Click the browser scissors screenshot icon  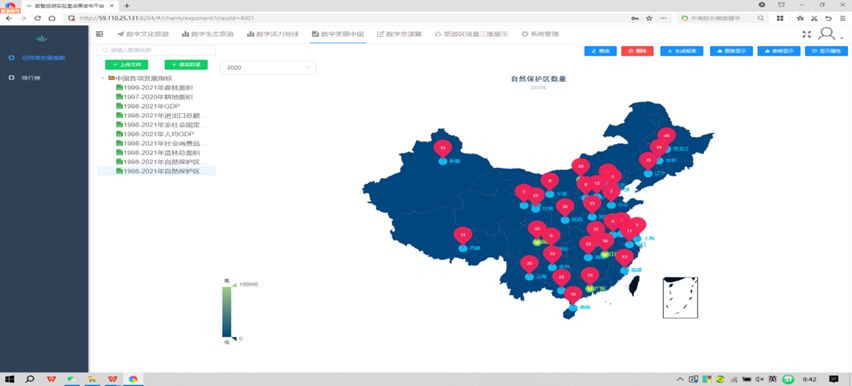(814, 18)
